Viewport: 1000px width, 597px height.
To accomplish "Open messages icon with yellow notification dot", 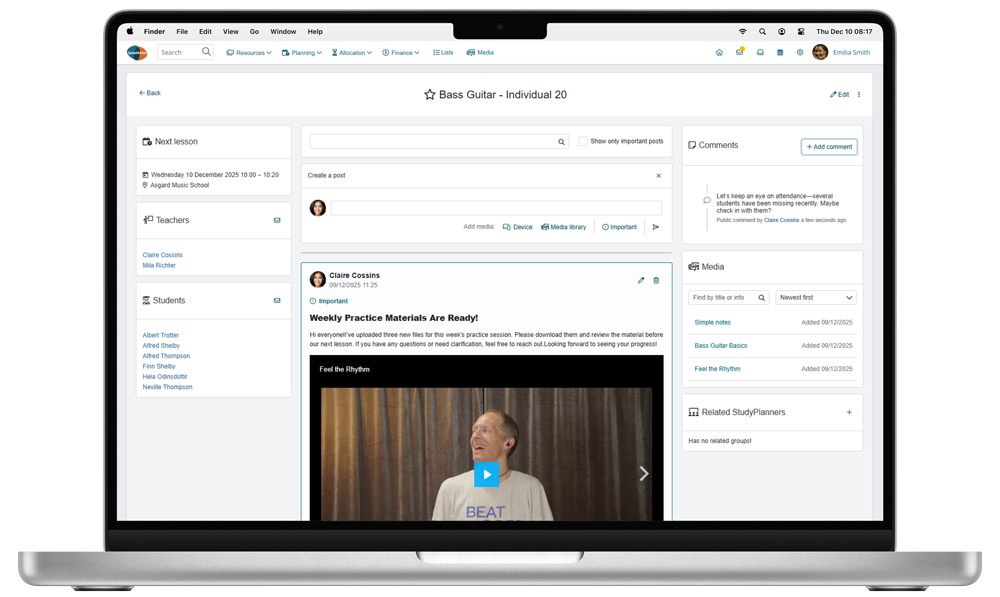I will tap(740, 52).
